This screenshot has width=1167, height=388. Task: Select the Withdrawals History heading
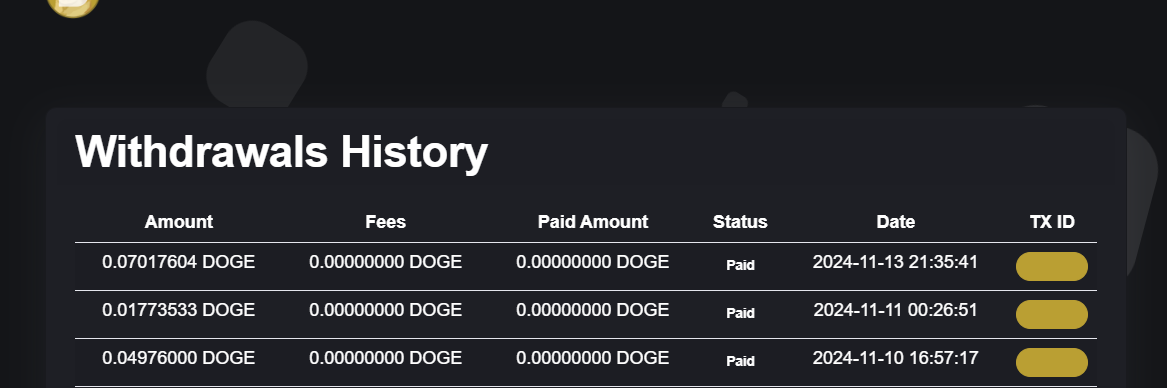[281, 152]
